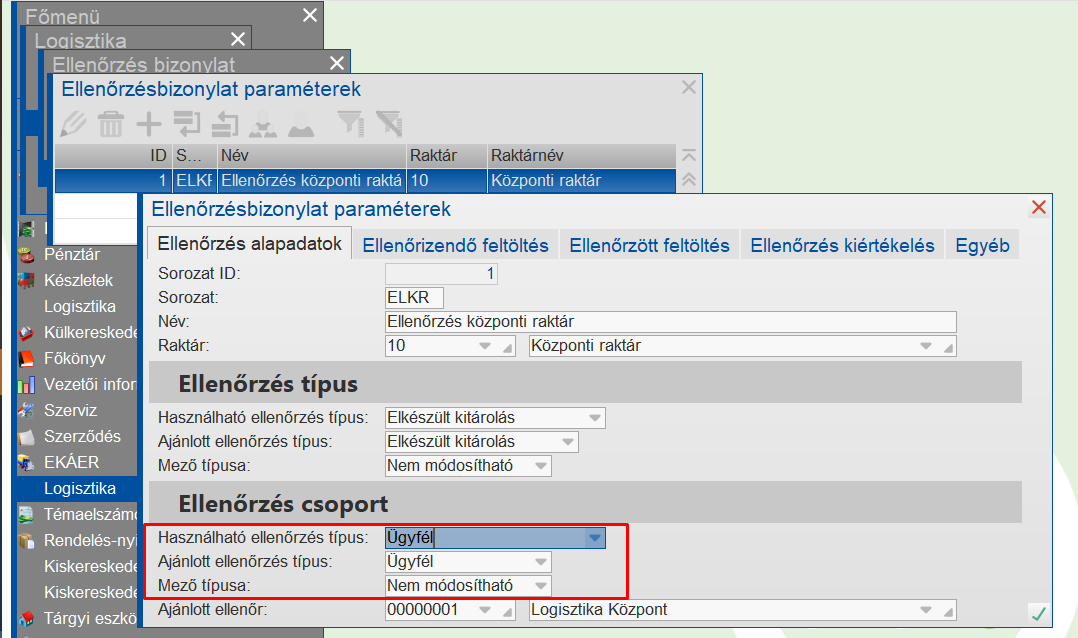The width and height of the screenshot is (1078, 638).
Task: Click the Pénztár cash register icon
Action: tap(26, 255)
